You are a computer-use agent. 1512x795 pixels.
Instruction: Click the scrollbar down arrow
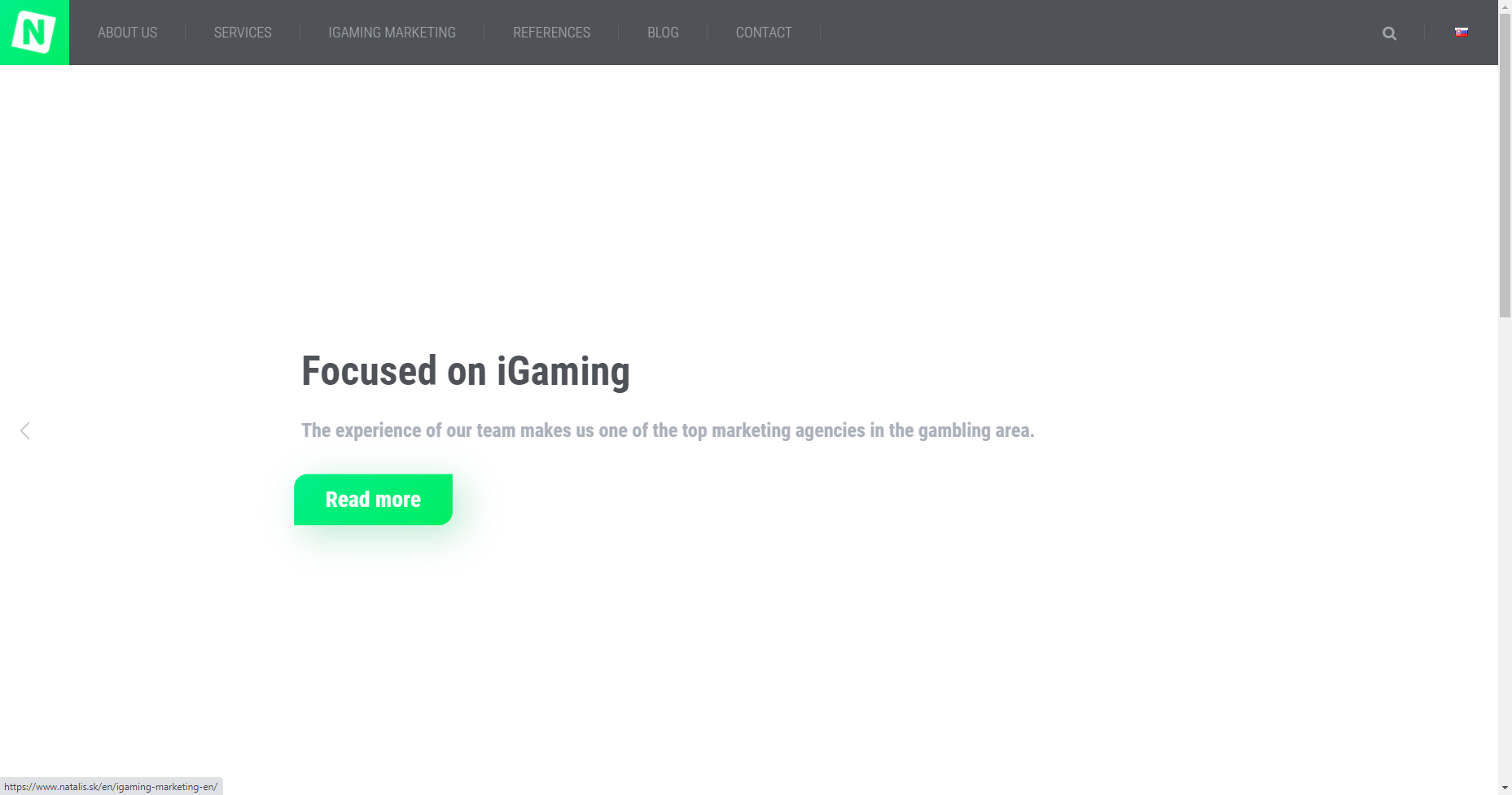click(x=1505, y=788)
